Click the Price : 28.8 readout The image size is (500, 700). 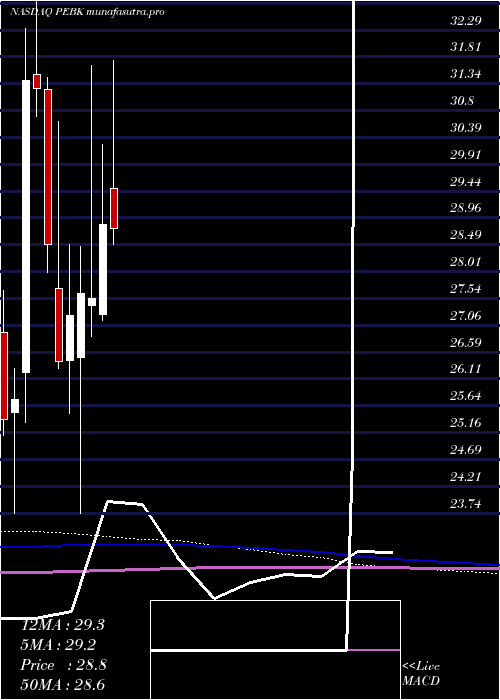(63, 665)
